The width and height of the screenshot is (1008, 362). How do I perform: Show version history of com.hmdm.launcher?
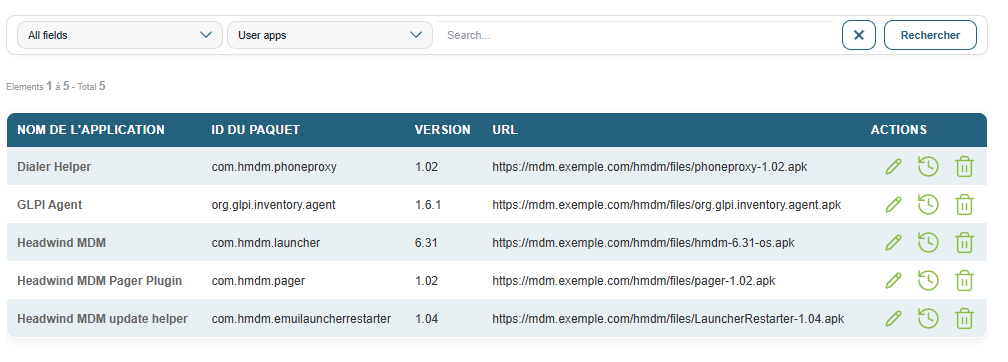[928, 243]
